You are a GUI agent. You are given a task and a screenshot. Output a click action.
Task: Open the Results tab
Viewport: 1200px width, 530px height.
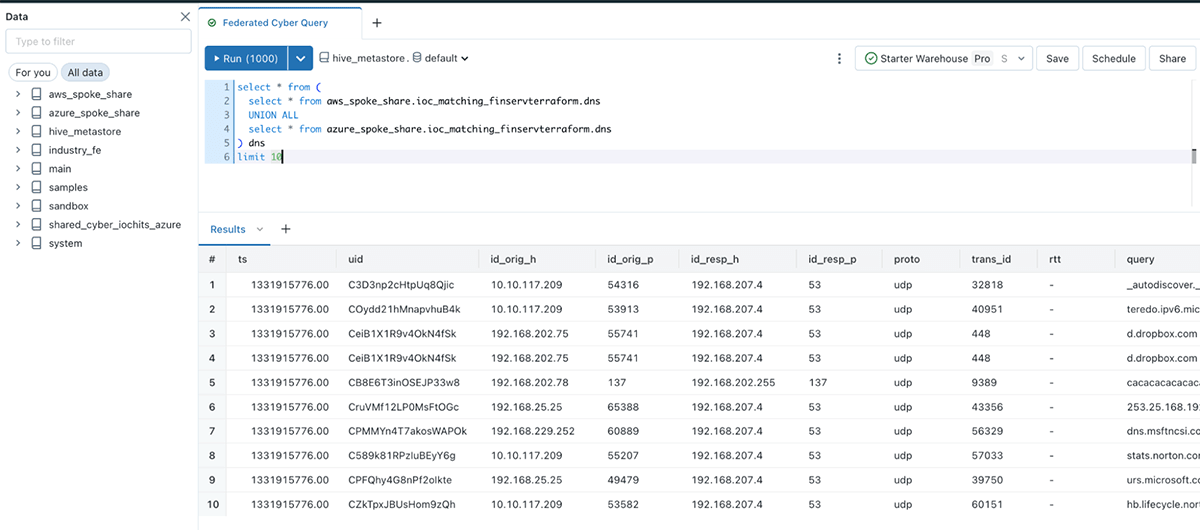[x=228, y=229]
